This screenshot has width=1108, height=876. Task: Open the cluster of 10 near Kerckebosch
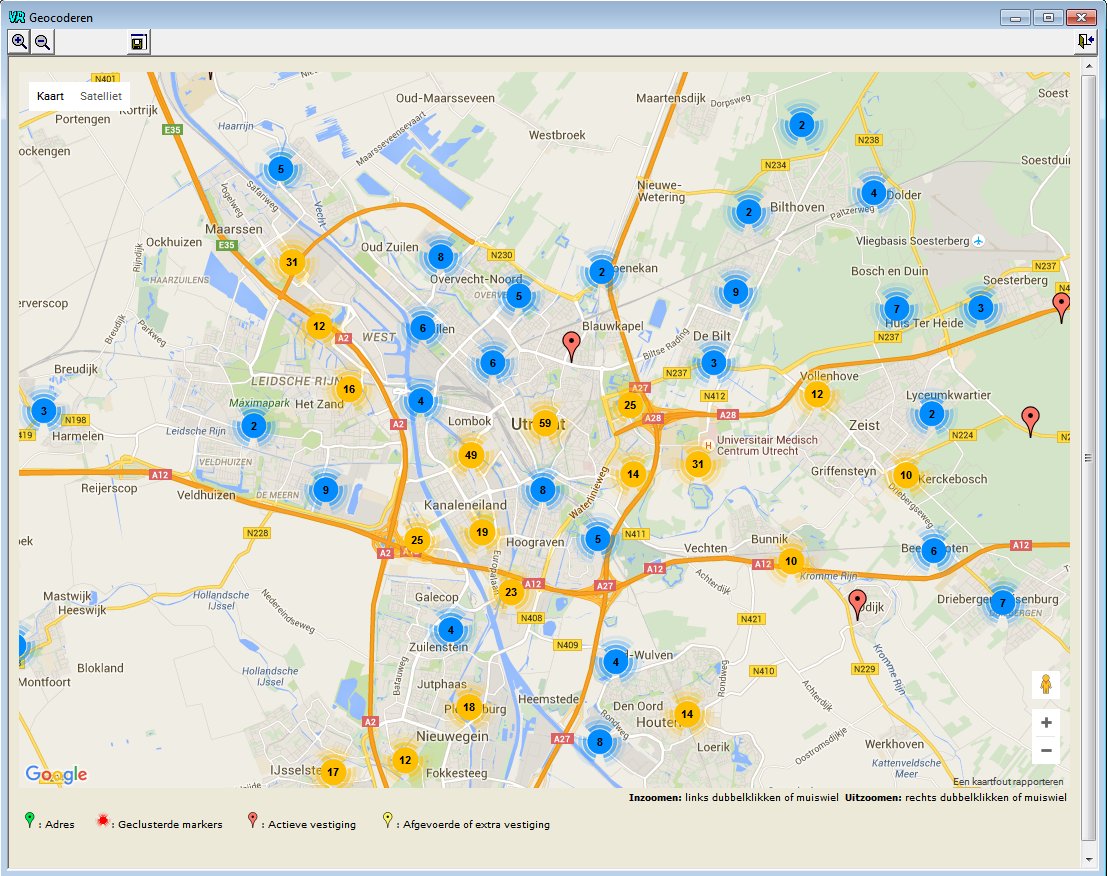[x=906, y=475]
